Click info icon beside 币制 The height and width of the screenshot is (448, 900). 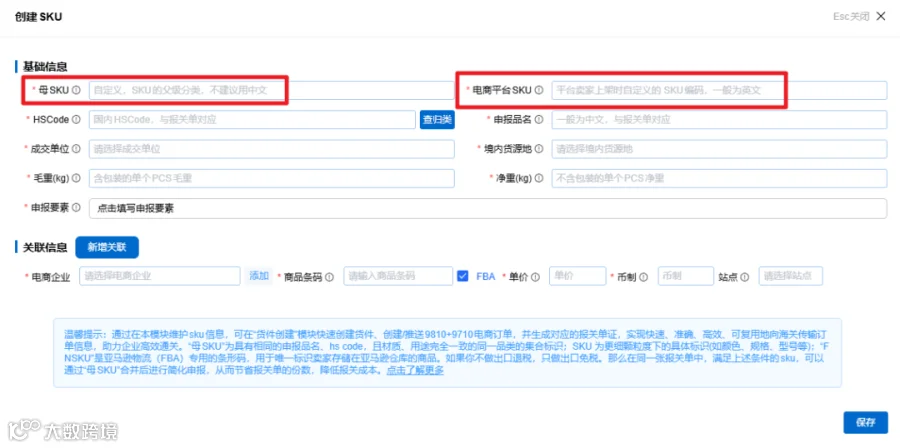click(644, 276)
